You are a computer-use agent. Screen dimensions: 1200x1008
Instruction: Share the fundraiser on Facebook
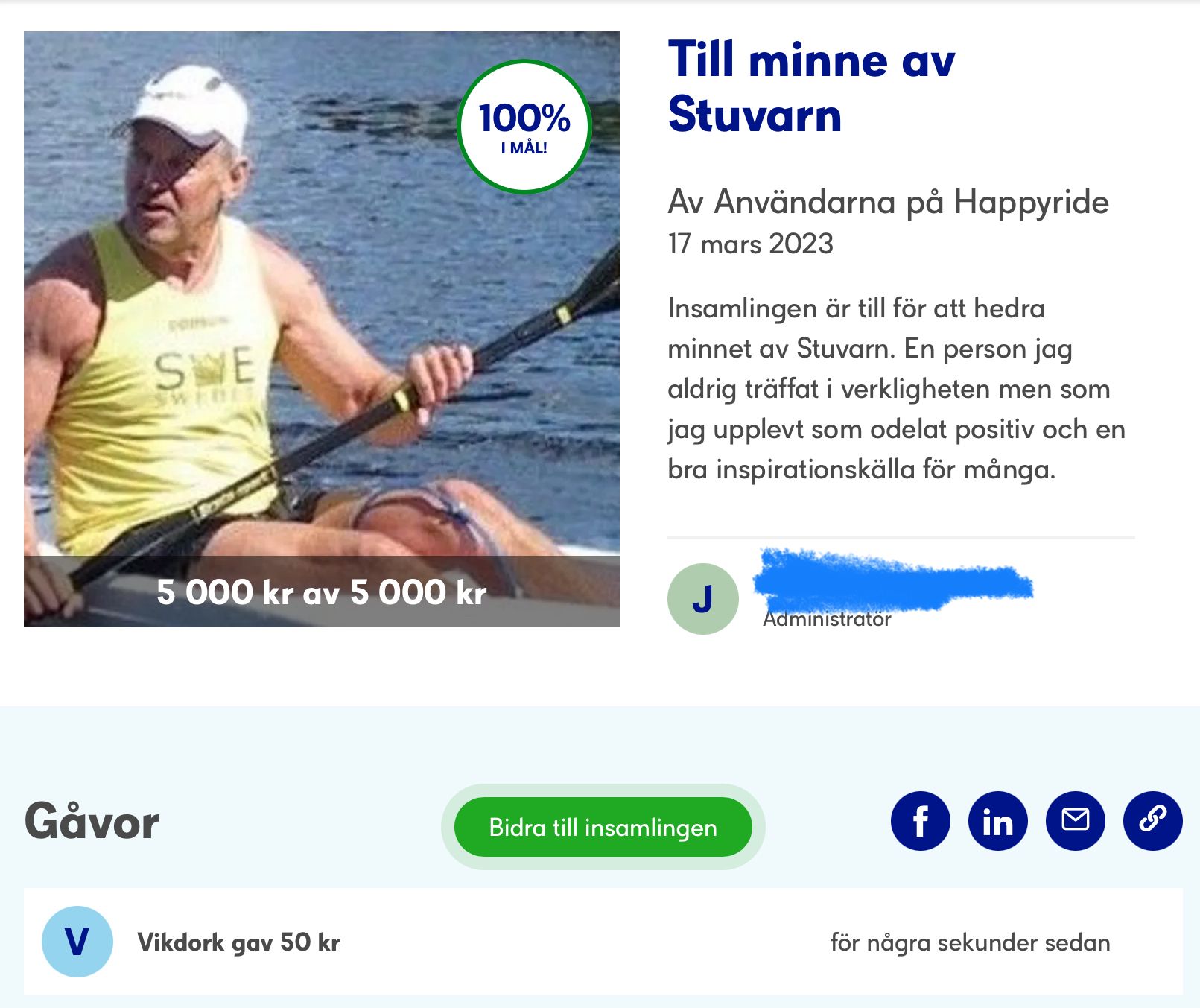[920, 821]
